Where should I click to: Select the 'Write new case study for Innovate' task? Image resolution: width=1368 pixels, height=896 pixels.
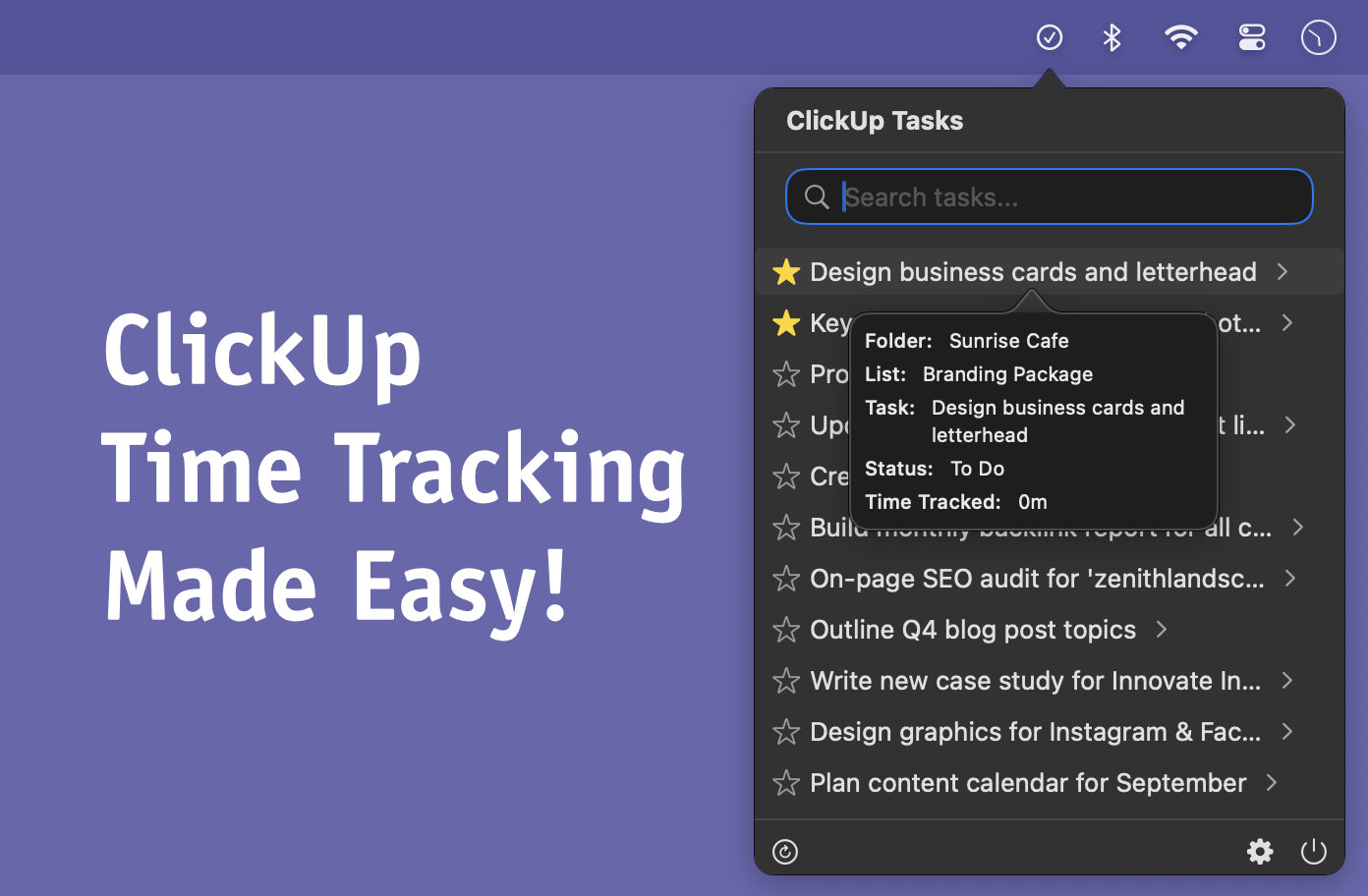[1035, 681]
